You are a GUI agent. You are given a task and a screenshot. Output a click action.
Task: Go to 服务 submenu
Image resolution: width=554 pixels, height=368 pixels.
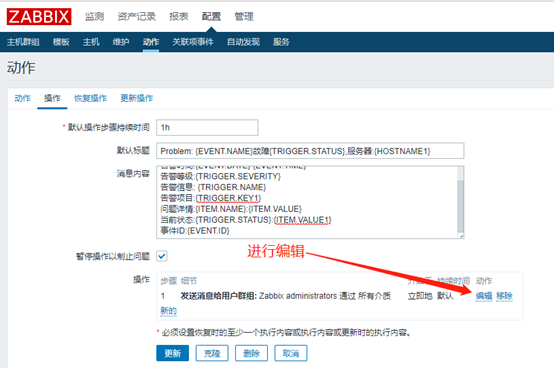point(281,42)
